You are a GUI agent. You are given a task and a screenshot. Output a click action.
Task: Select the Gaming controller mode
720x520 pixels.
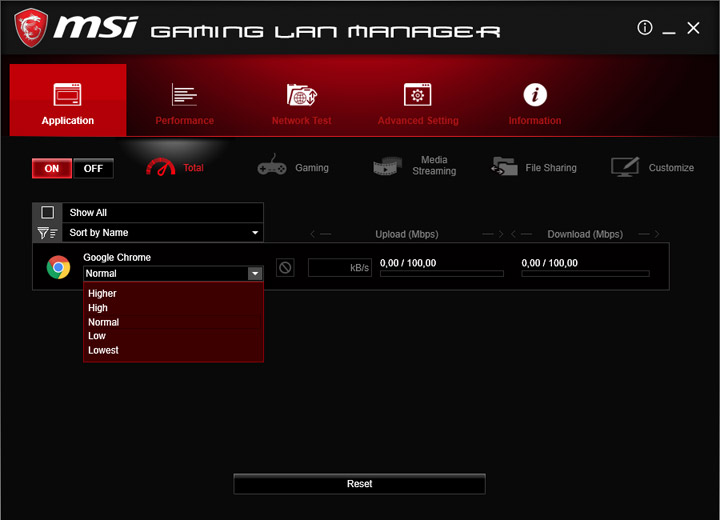coord(293,167)
